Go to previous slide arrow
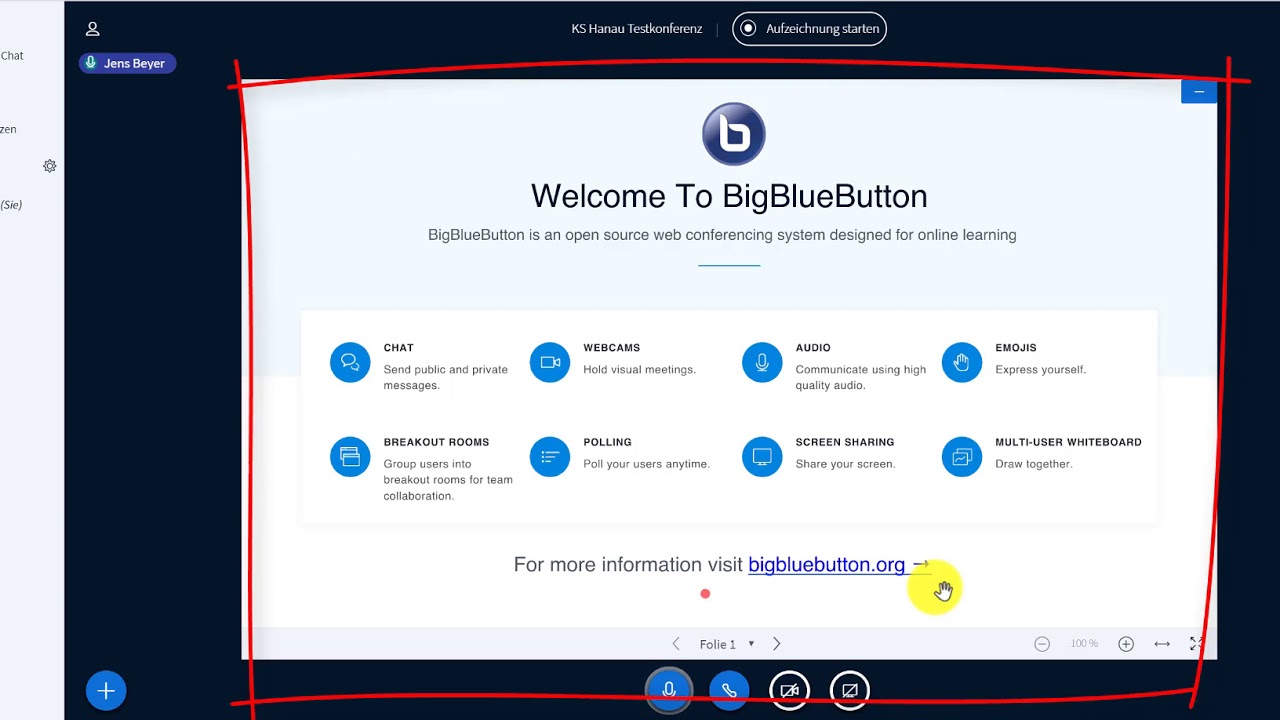Screen dimensions: 1280x720 [x=676, y=644]
